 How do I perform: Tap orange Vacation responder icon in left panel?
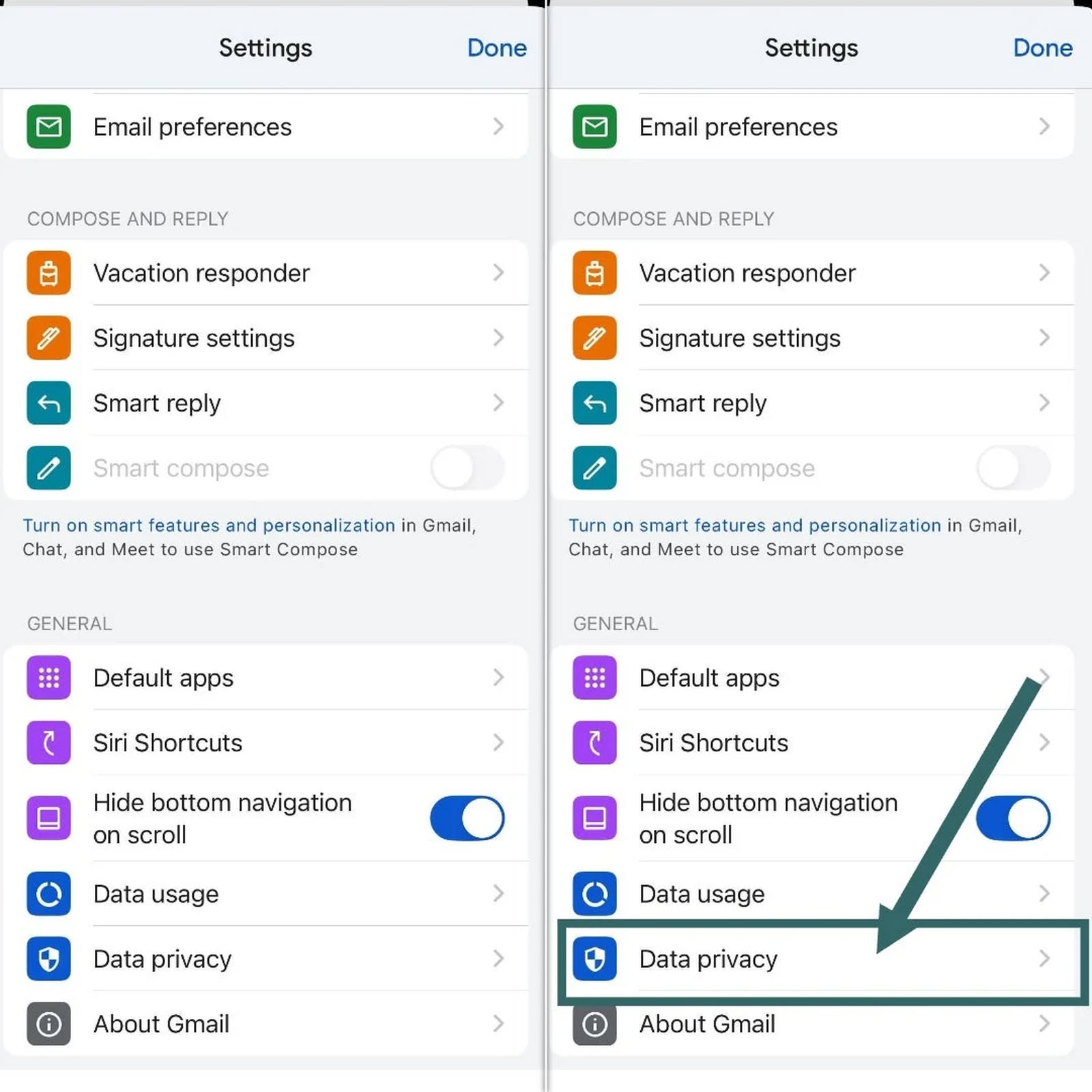coord(48,273)
